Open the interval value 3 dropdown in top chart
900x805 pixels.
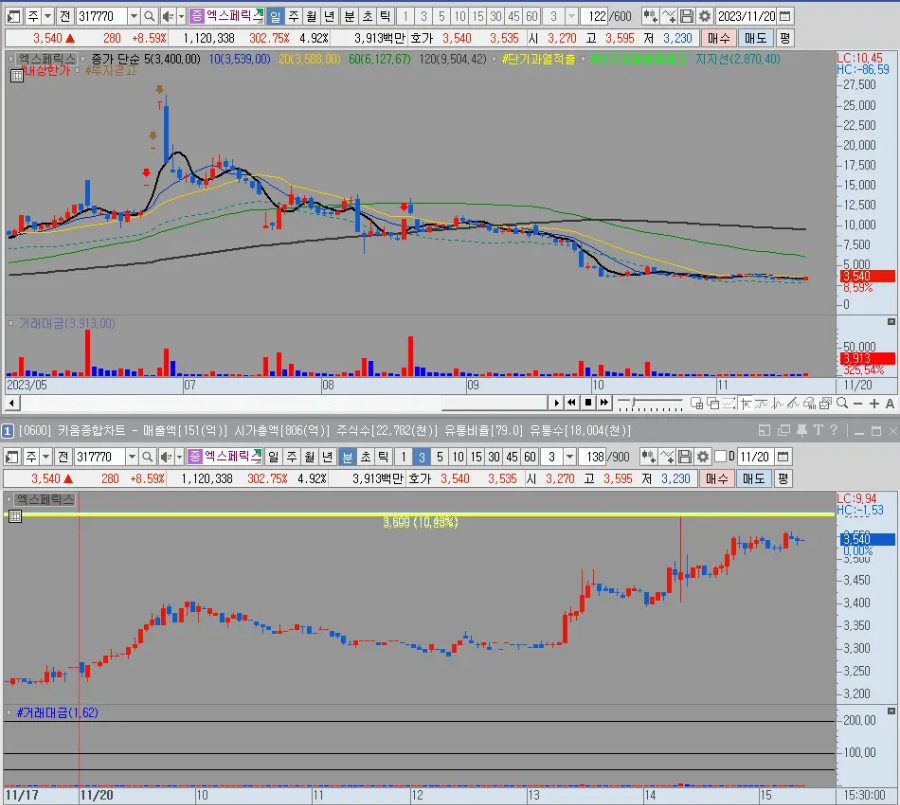571,16
